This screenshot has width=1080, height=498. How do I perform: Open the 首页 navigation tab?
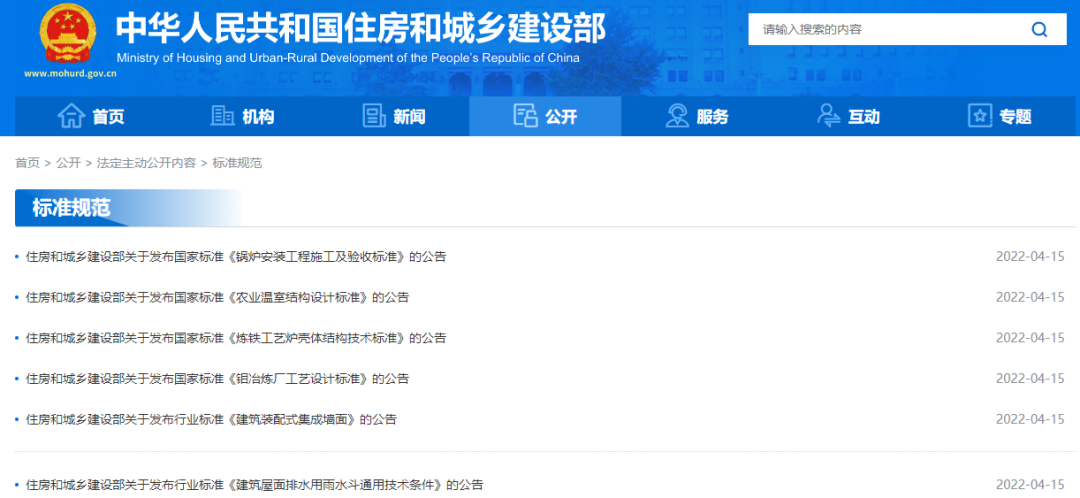click(x=90, y=116)
